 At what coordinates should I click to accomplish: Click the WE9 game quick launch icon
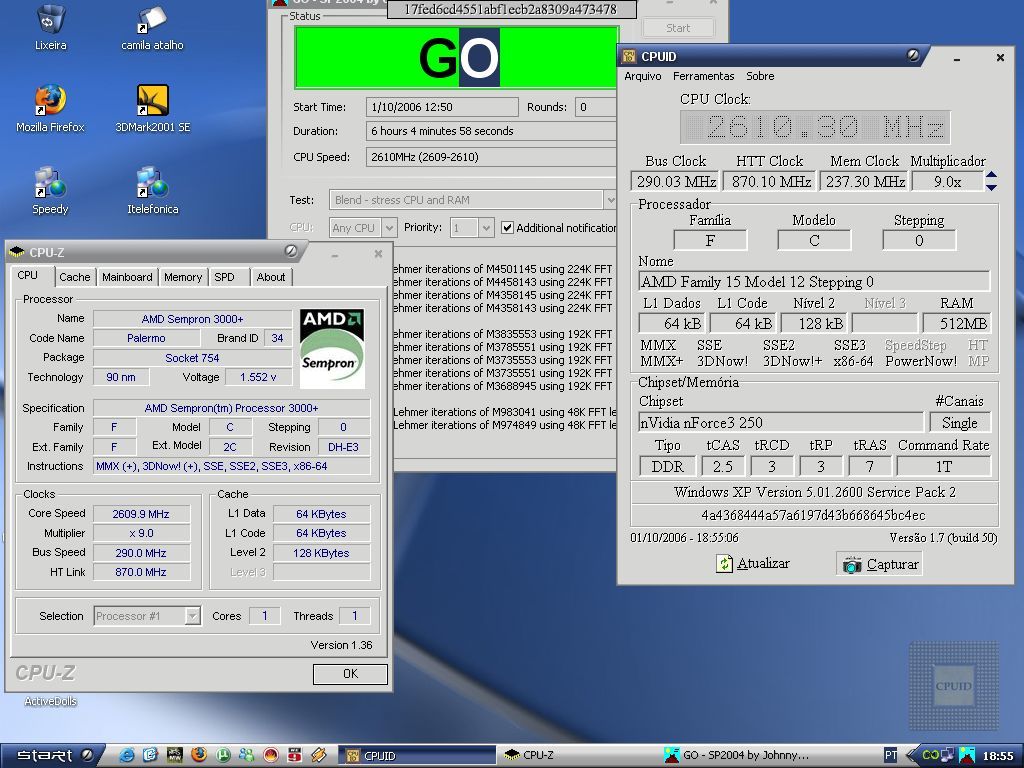coord(295,755)
